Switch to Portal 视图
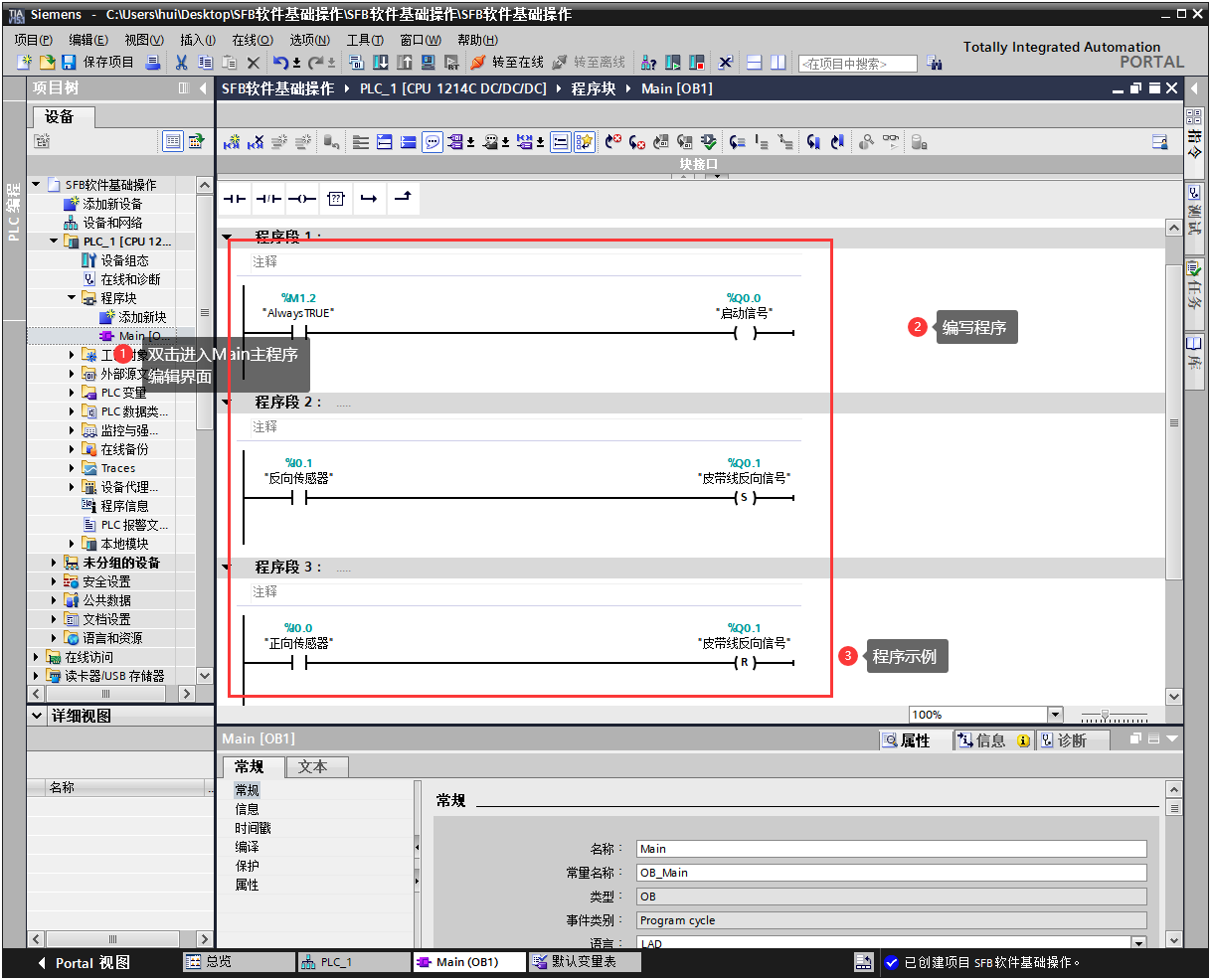 point(83,962)
